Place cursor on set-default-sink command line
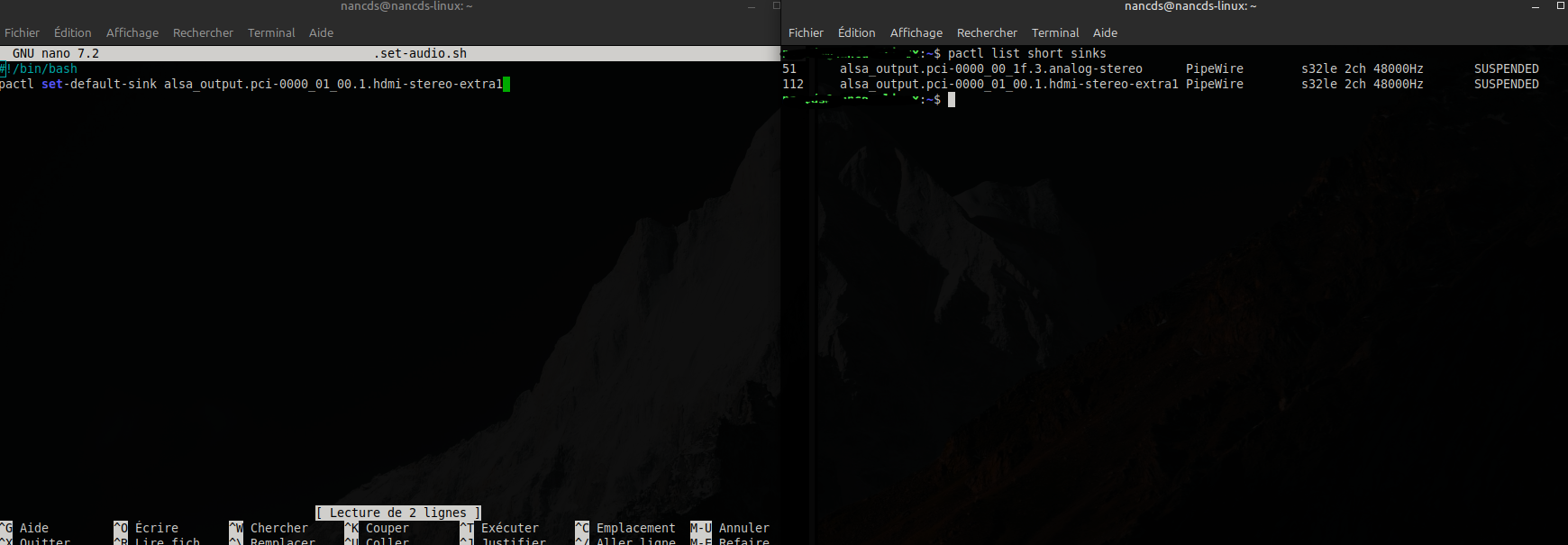The height and width of the screenshot is (545, 1568). tap(252, 84)
